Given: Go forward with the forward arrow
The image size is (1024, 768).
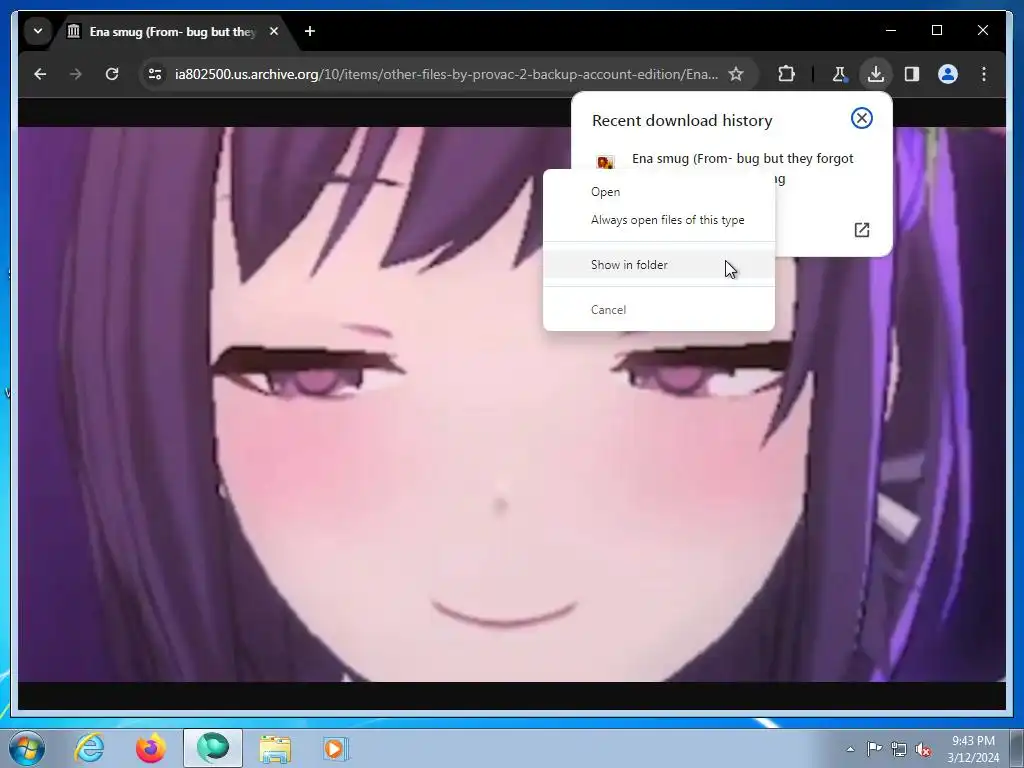Looking at the screenshot, I should coord(76,74).
